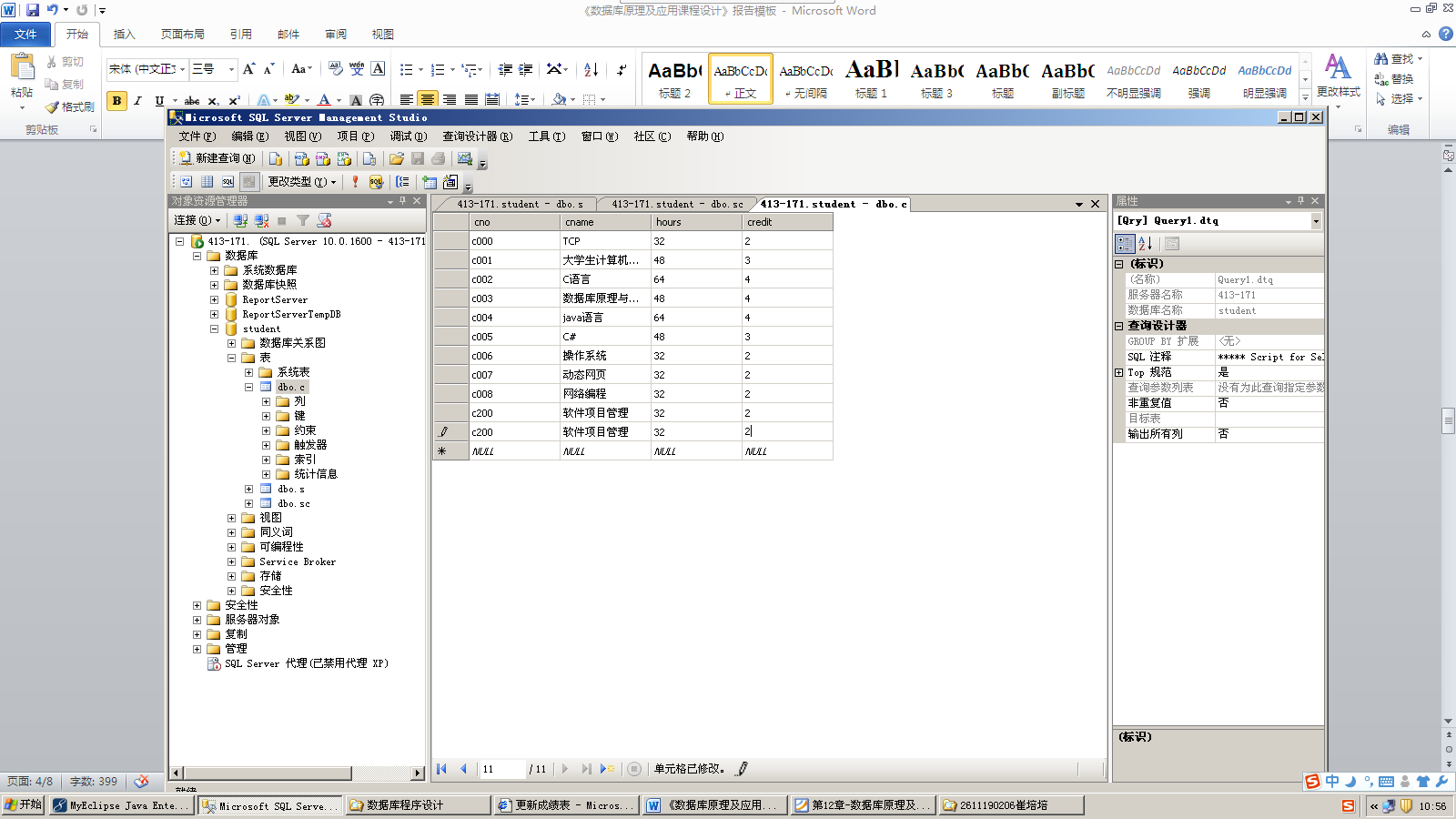Click the Database Engine Query icon
The width and height of the screenshot is (1456, 819).
[x=276, y=158]
